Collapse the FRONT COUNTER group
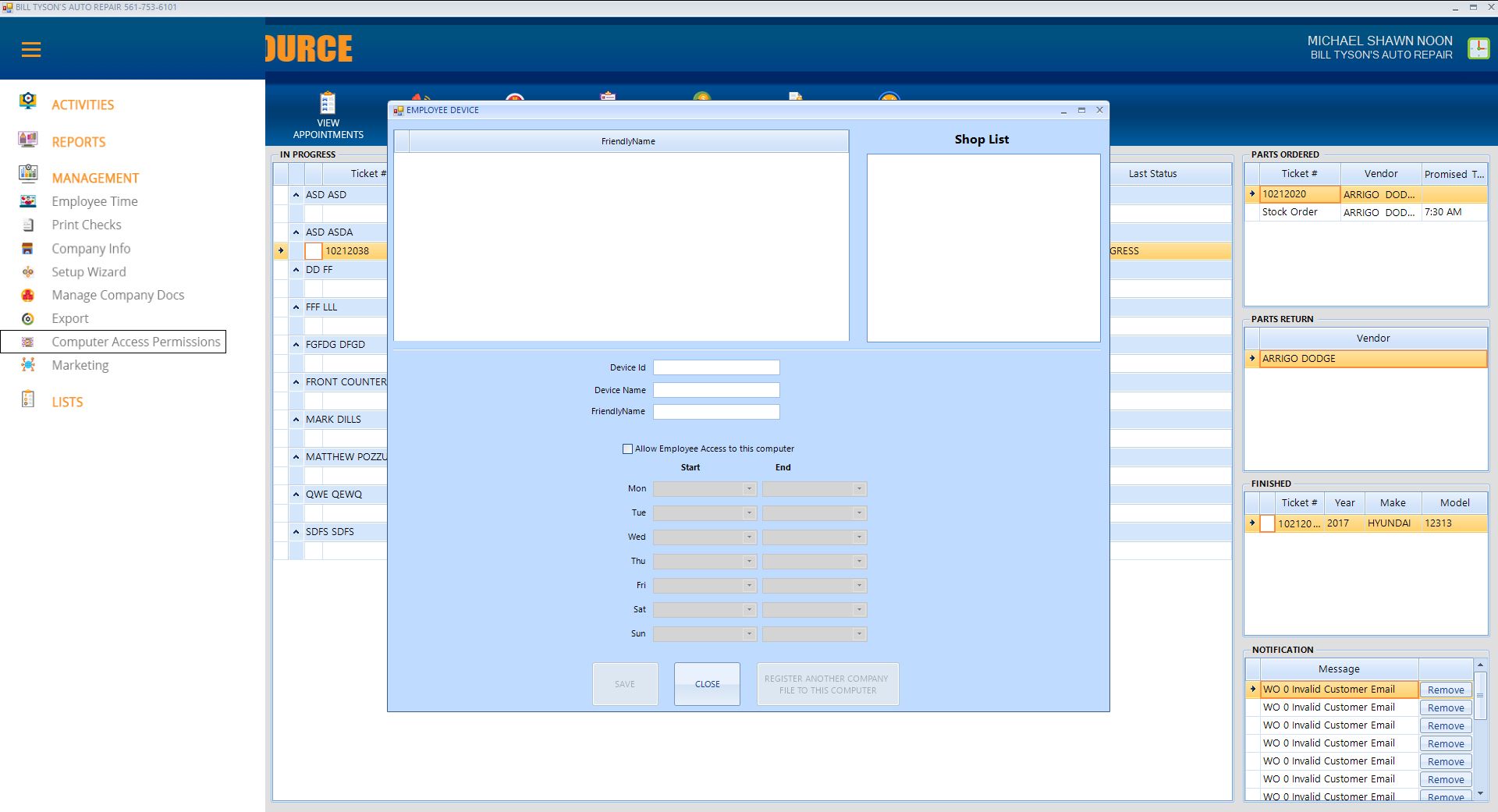 296,382
